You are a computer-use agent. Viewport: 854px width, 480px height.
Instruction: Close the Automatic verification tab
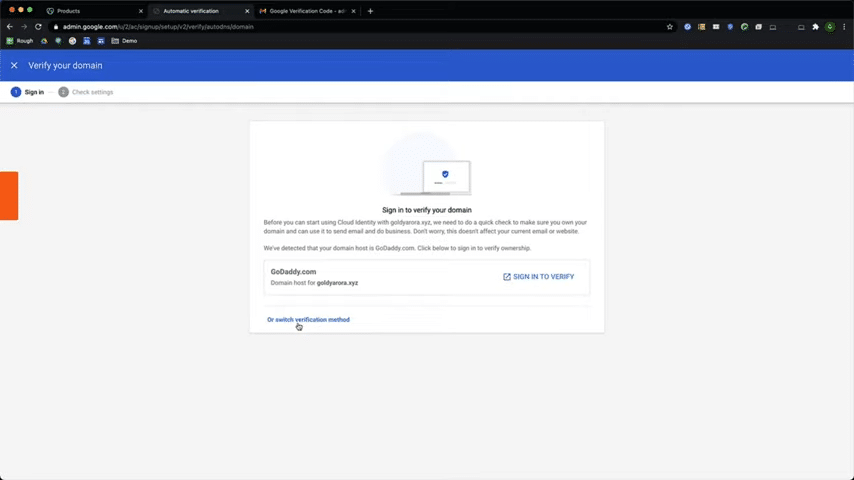[247, 11]
